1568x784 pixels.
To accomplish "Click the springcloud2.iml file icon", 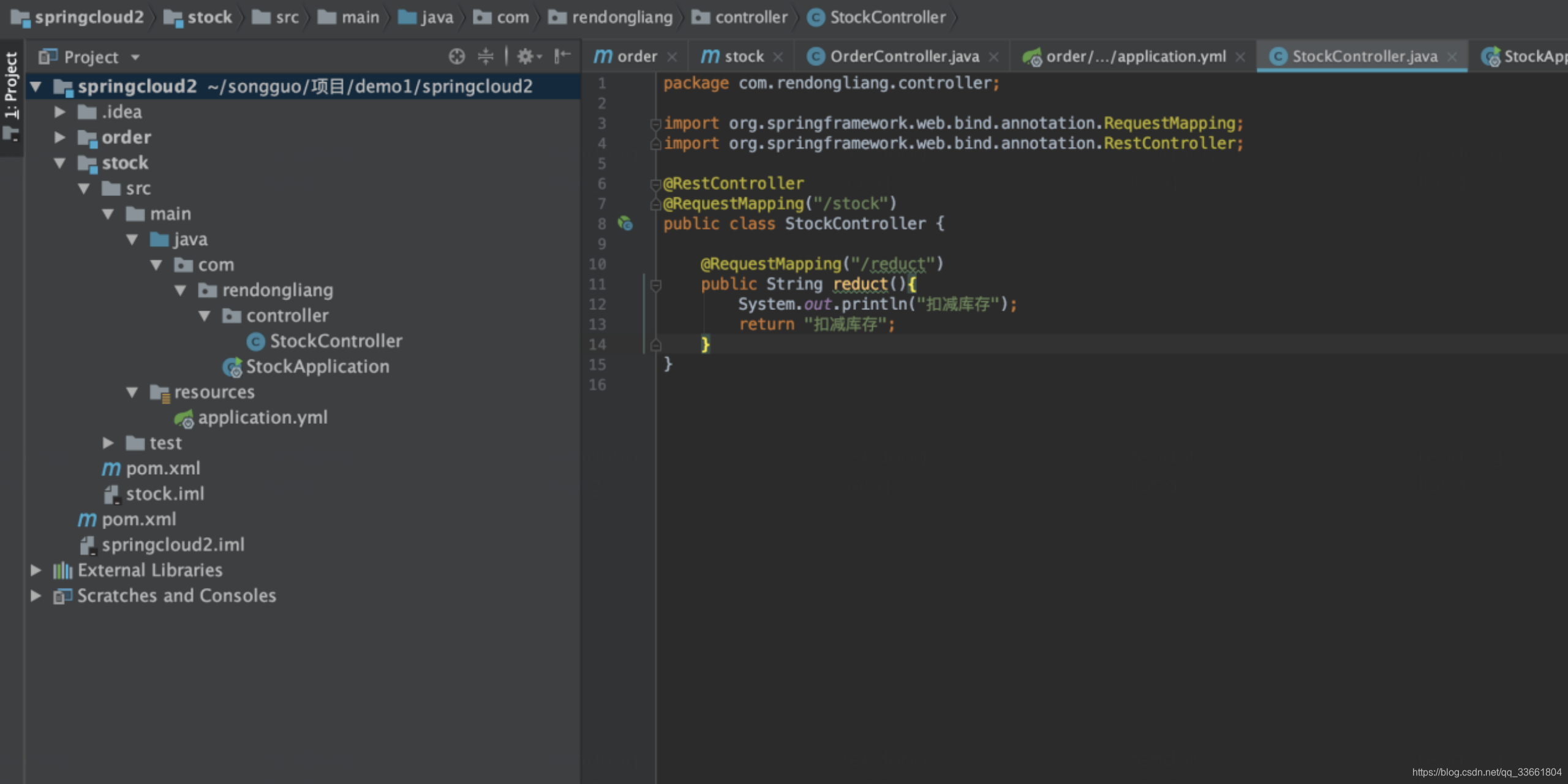I will tap(88, 545).
